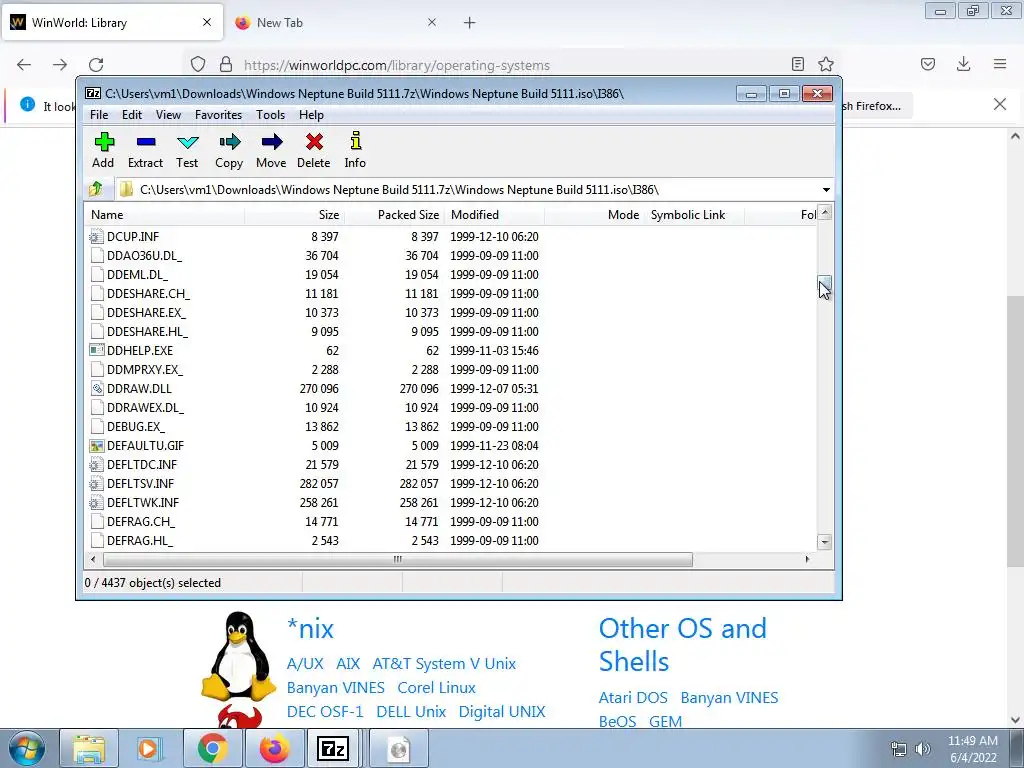Open the Digital UNIX link
Image resolution: width=1024 pixels, height=768 pixels.
coord(502,711)
